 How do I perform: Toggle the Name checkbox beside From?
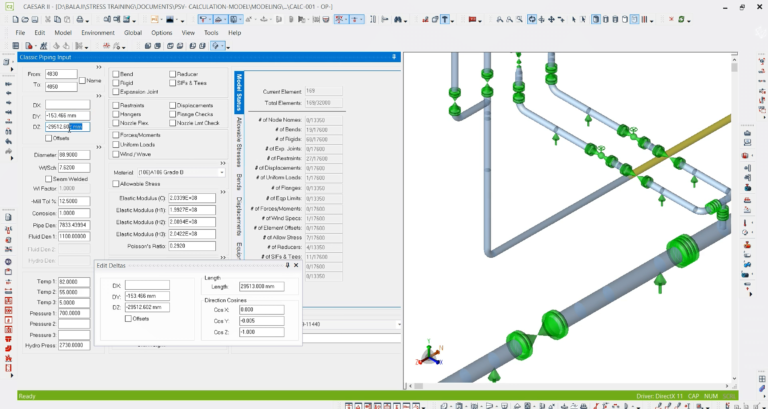pos(82,80)
